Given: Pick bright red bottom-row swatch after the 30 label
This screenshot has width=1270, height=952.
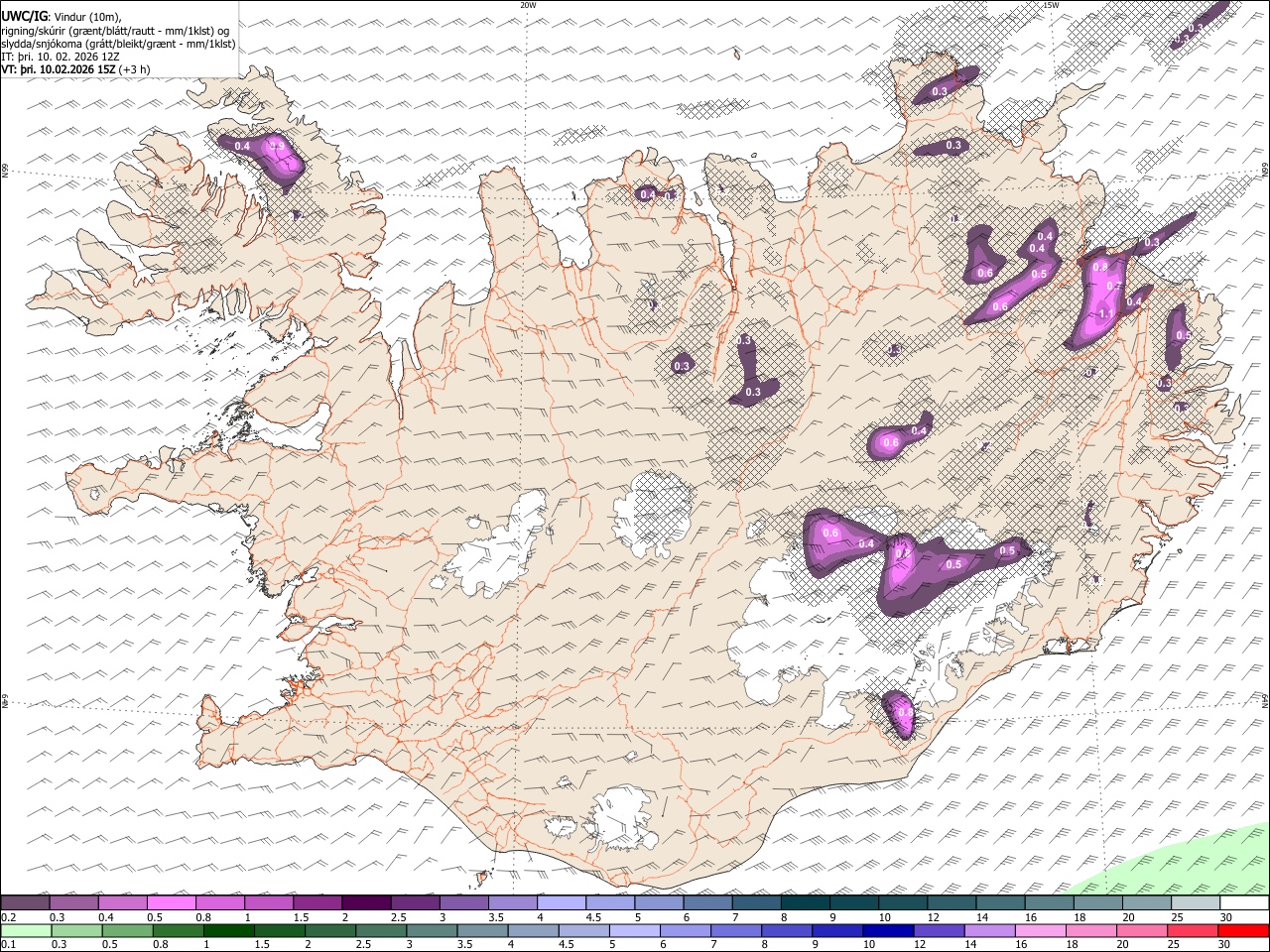Looking at the screenshot, I should point(1243,930).
